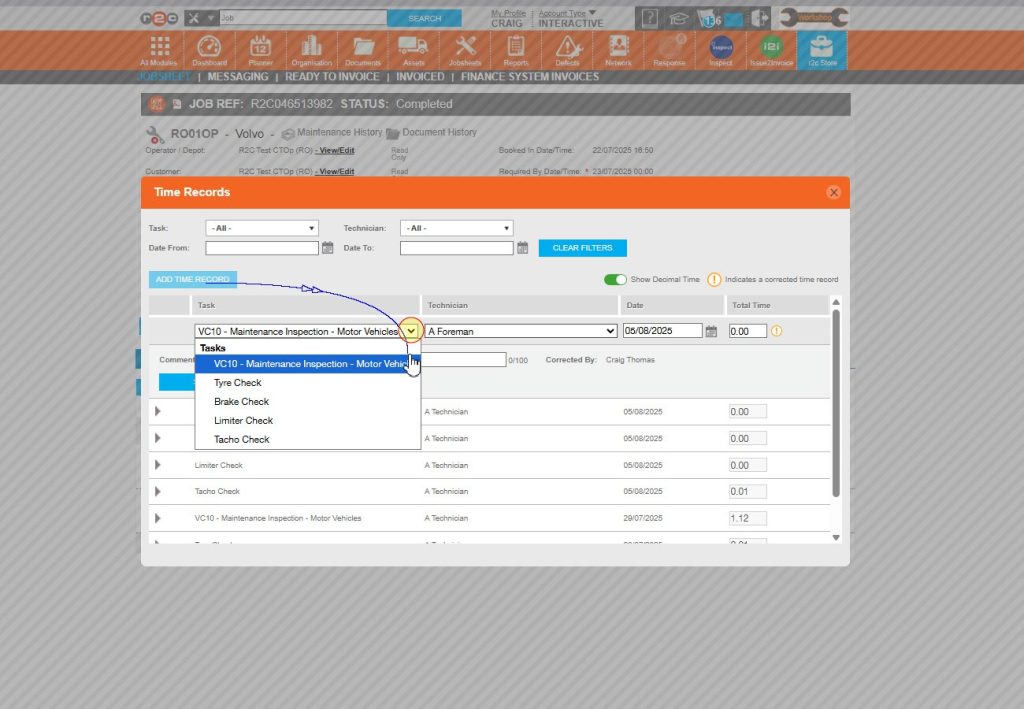Open the Planner calendar icon
Image resolution: width=1024 pixels, height=709 pixels.
coord(261,51)
